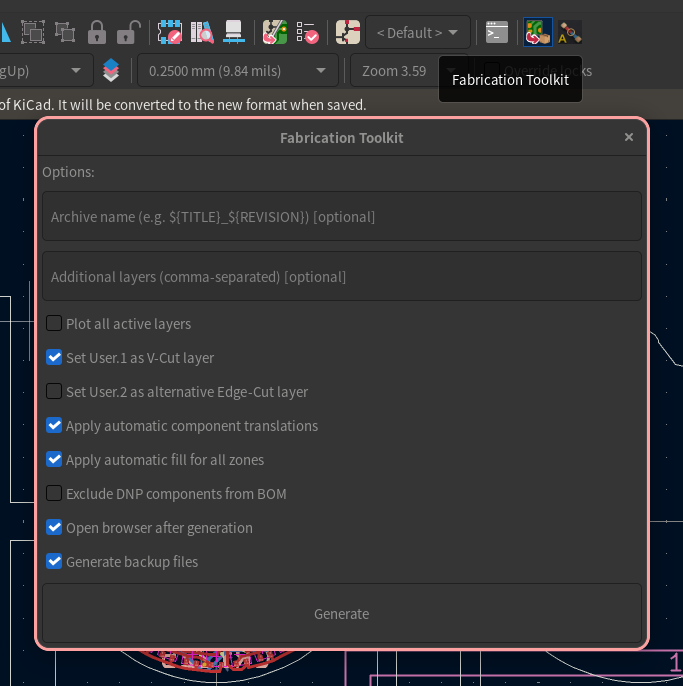683x686 pixels.
Task: Focus the Archive name input field
Action: [342, 216]
